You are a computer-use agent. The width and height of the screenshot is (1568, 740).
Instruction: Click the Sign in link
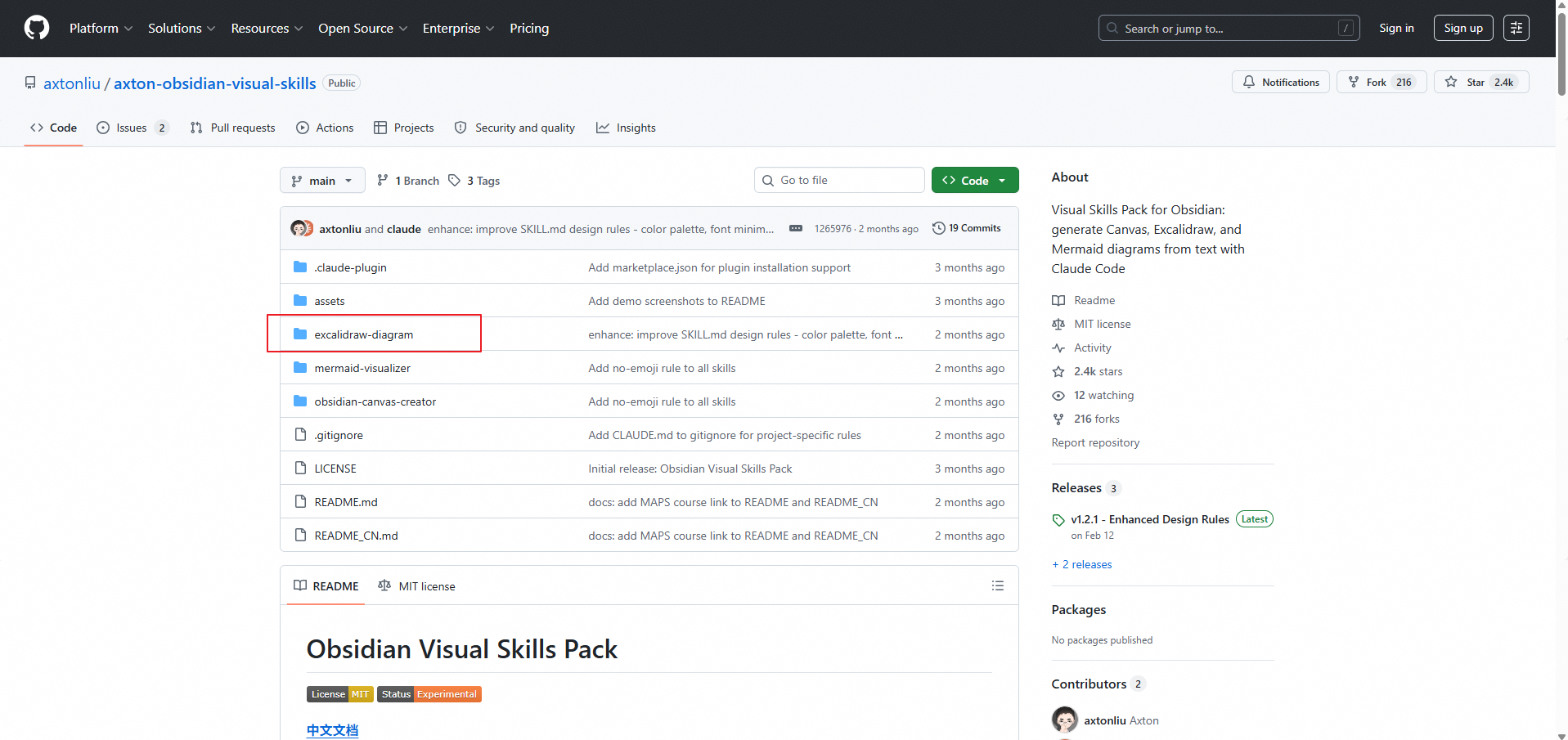(x=1396, y=28)
